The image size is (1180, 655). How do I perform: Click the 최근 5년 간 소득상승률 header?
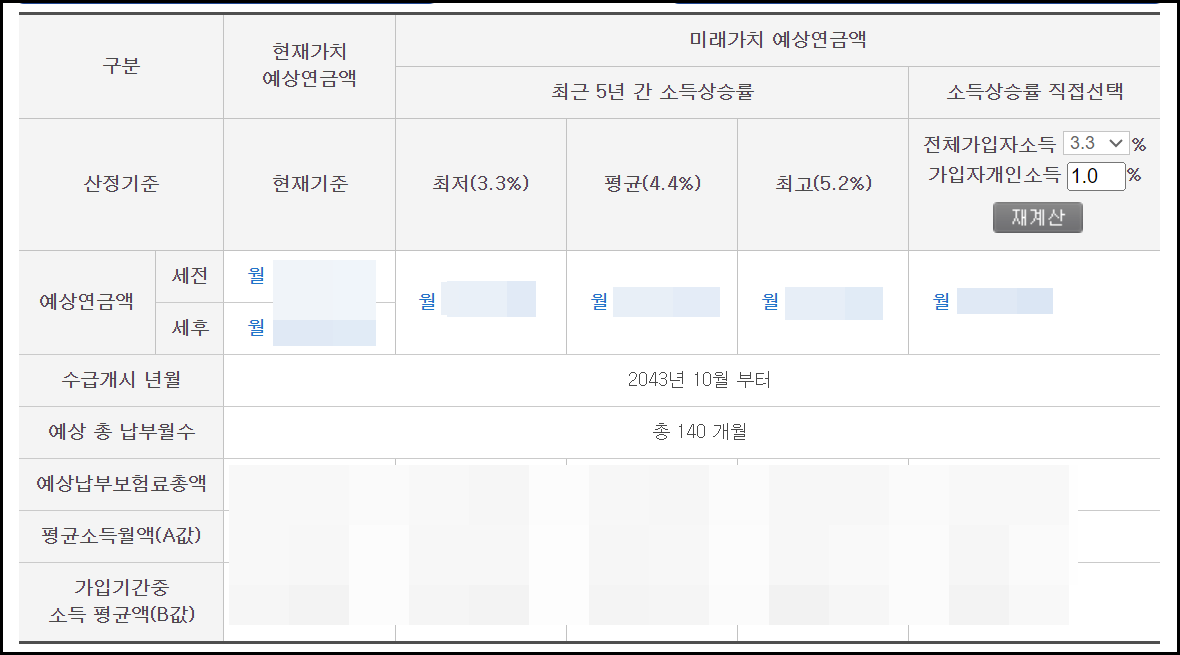[x=651, y=92]
